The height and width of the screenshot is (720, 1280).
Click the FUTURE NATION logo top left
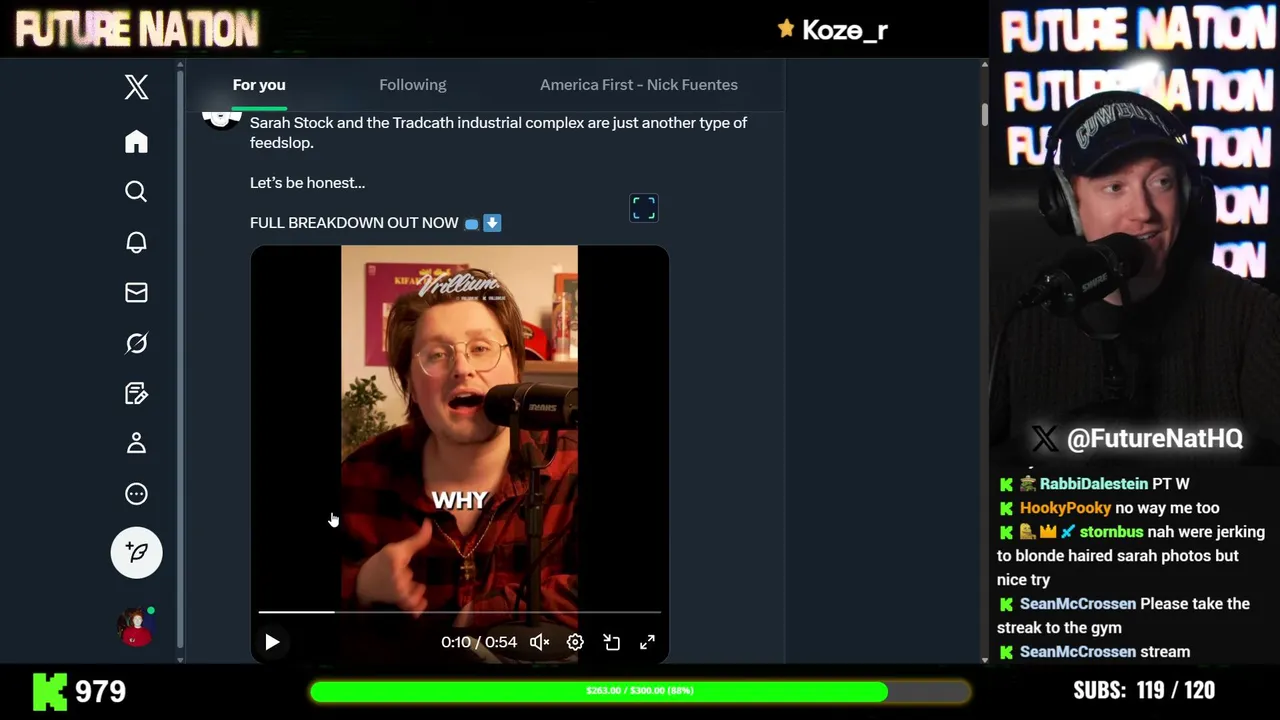click(137, 30)
